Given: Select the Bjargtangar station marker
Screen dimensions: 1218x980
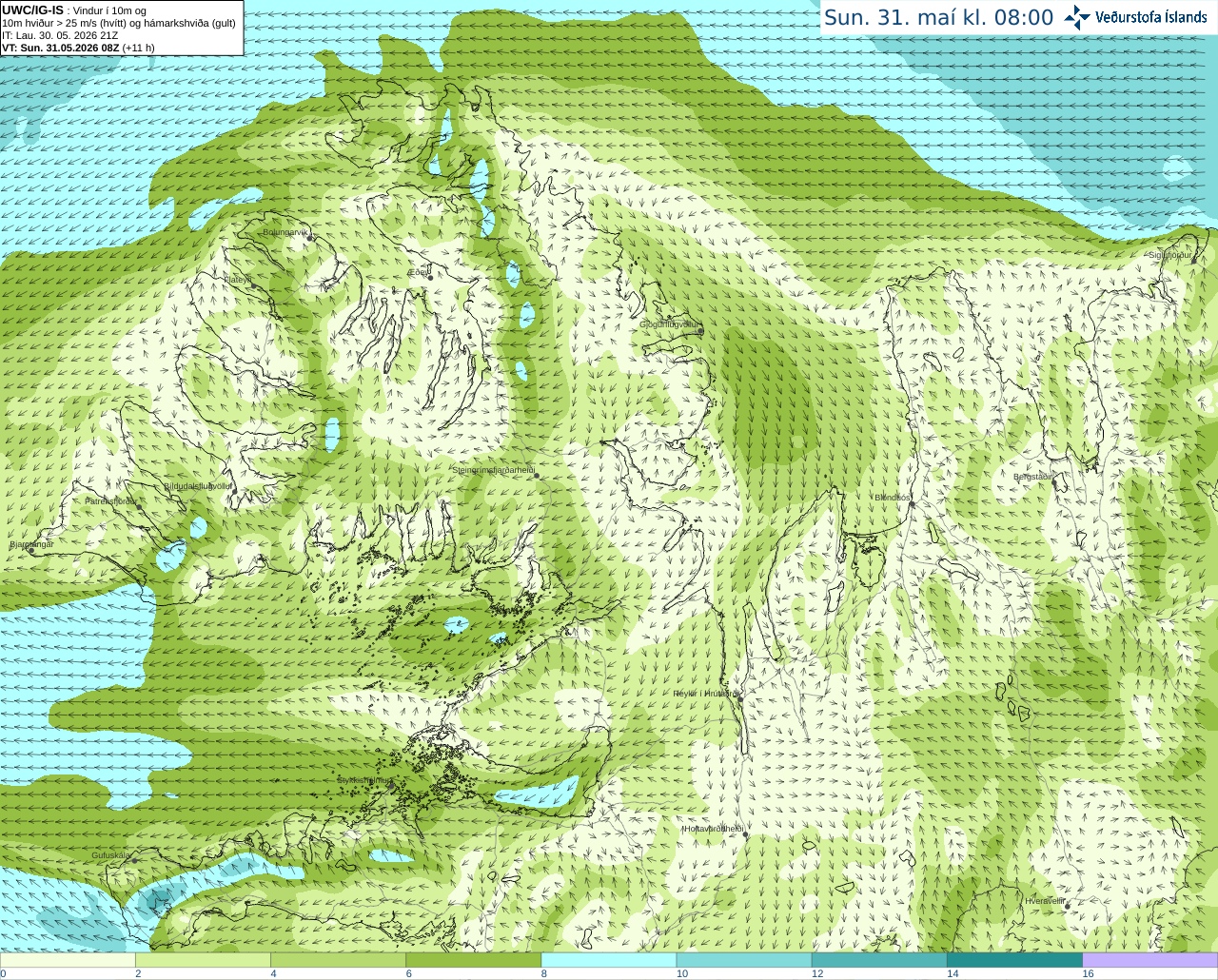Looking at the screenshot, I should 31,550.
